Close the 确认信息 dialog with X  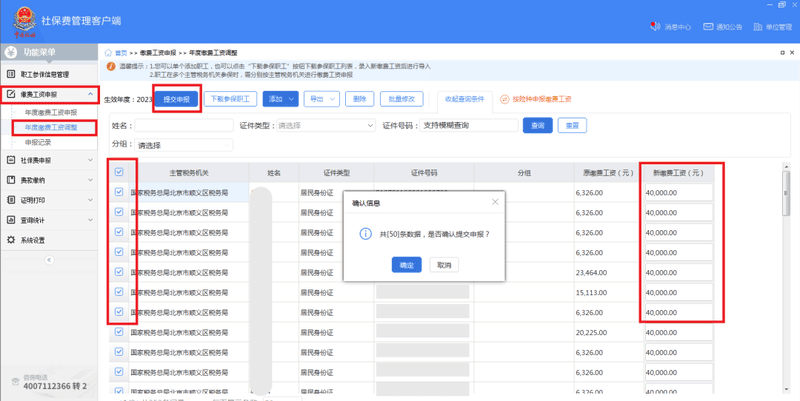(495, 202)
